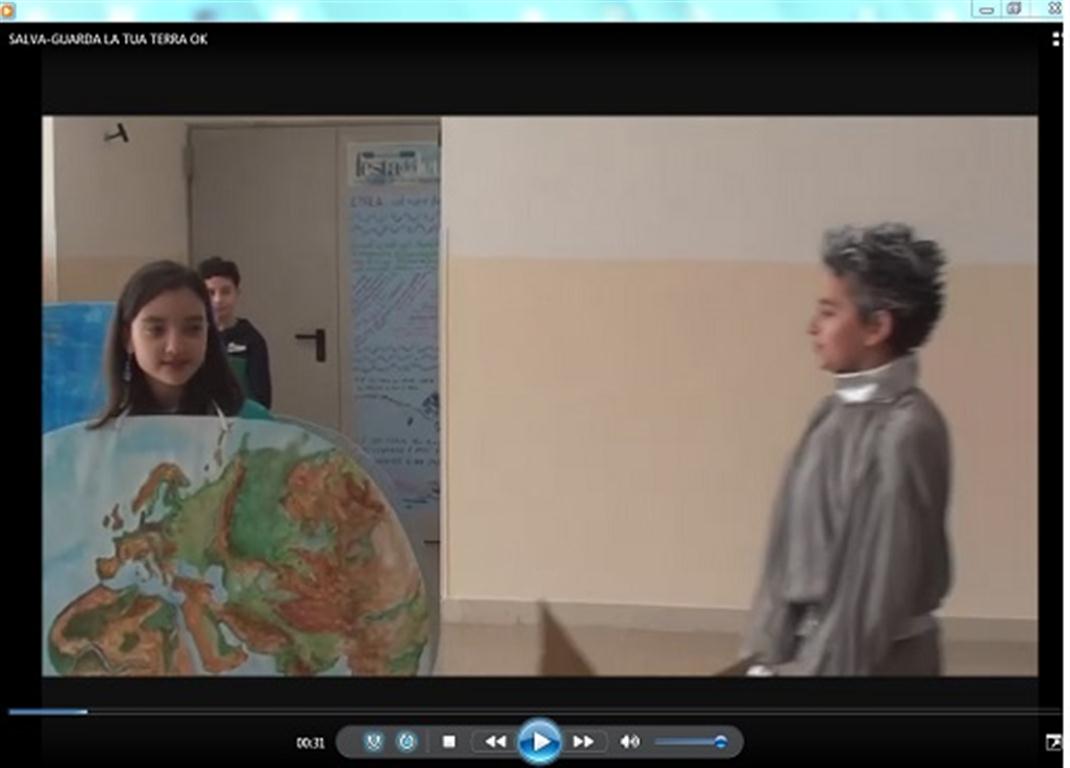Restore down the media player window
Screen dimensions: 1070x768
coord(1014,9)
